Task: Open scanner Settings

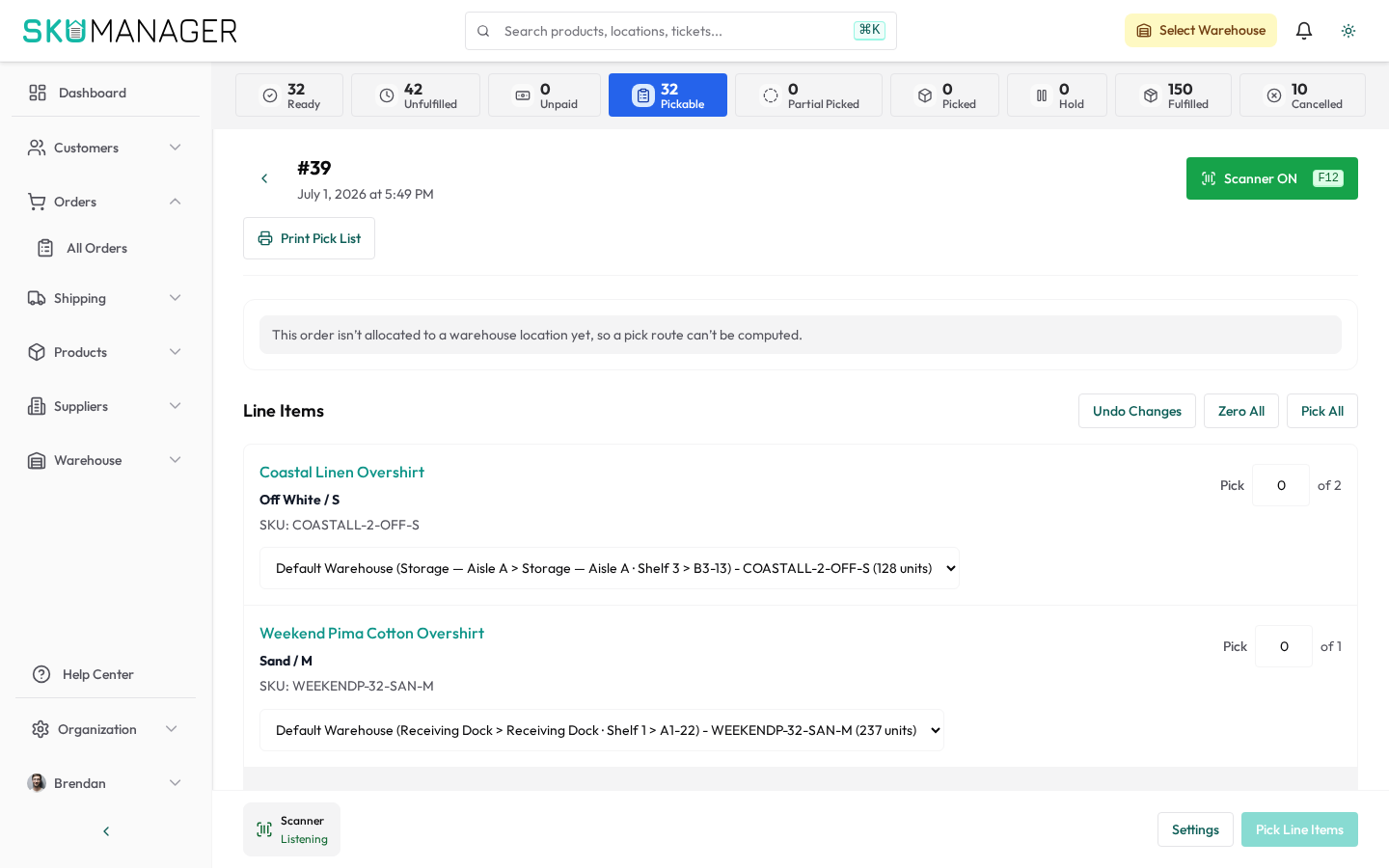Action: [x=1195, y=829]
